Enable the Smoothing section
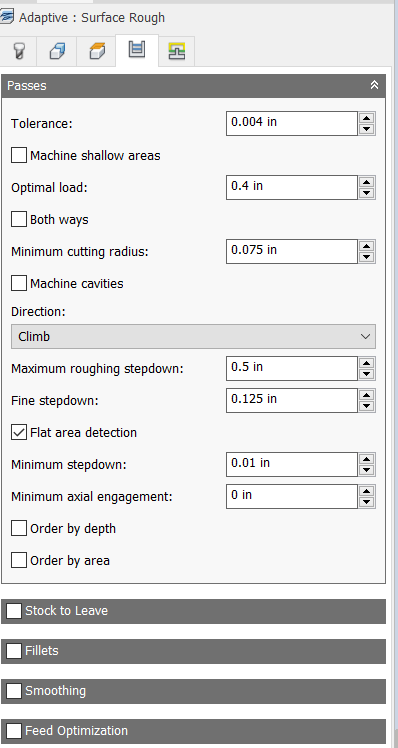 [x=14, y=691]
